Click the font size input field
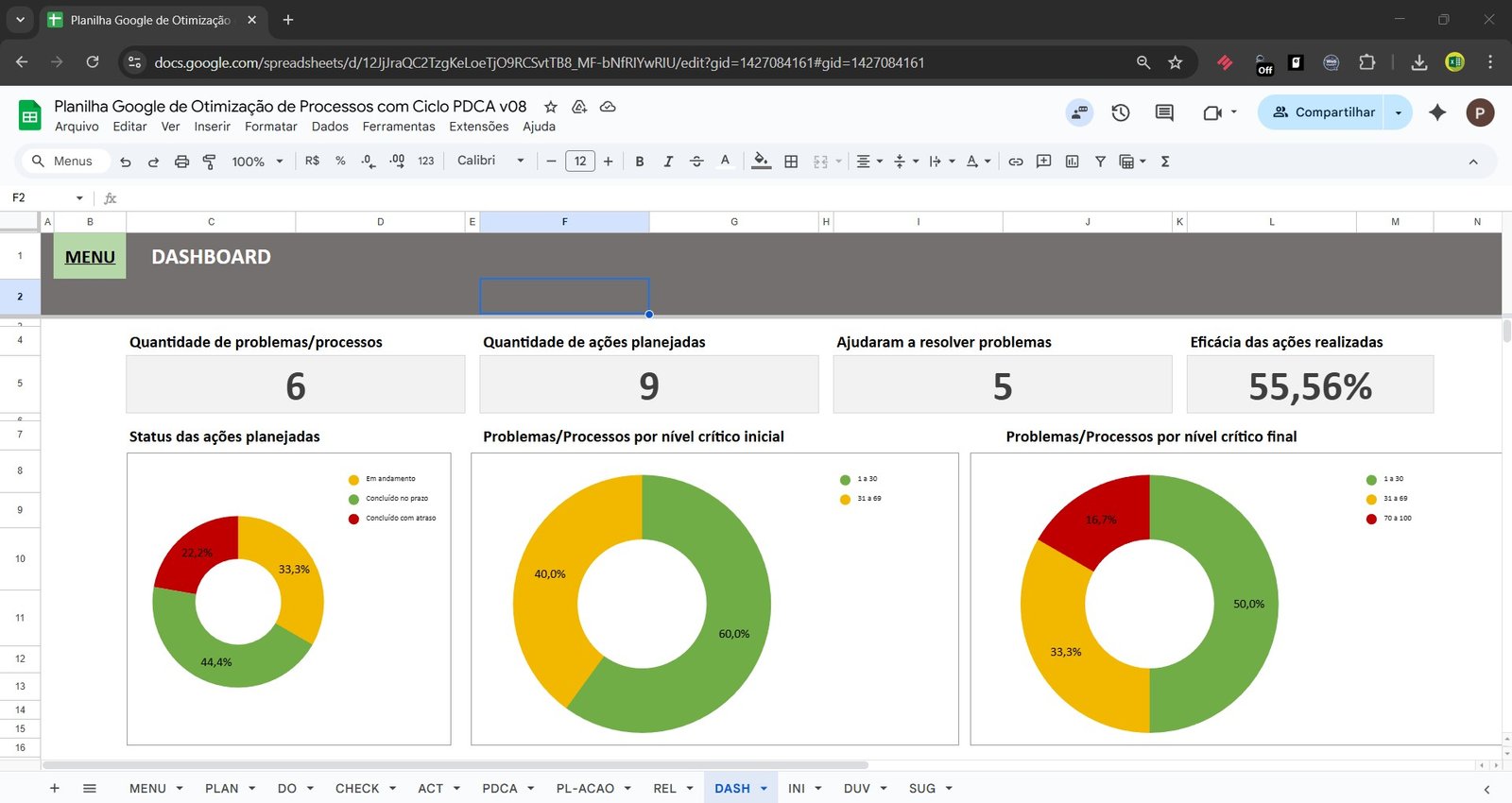 580,162
